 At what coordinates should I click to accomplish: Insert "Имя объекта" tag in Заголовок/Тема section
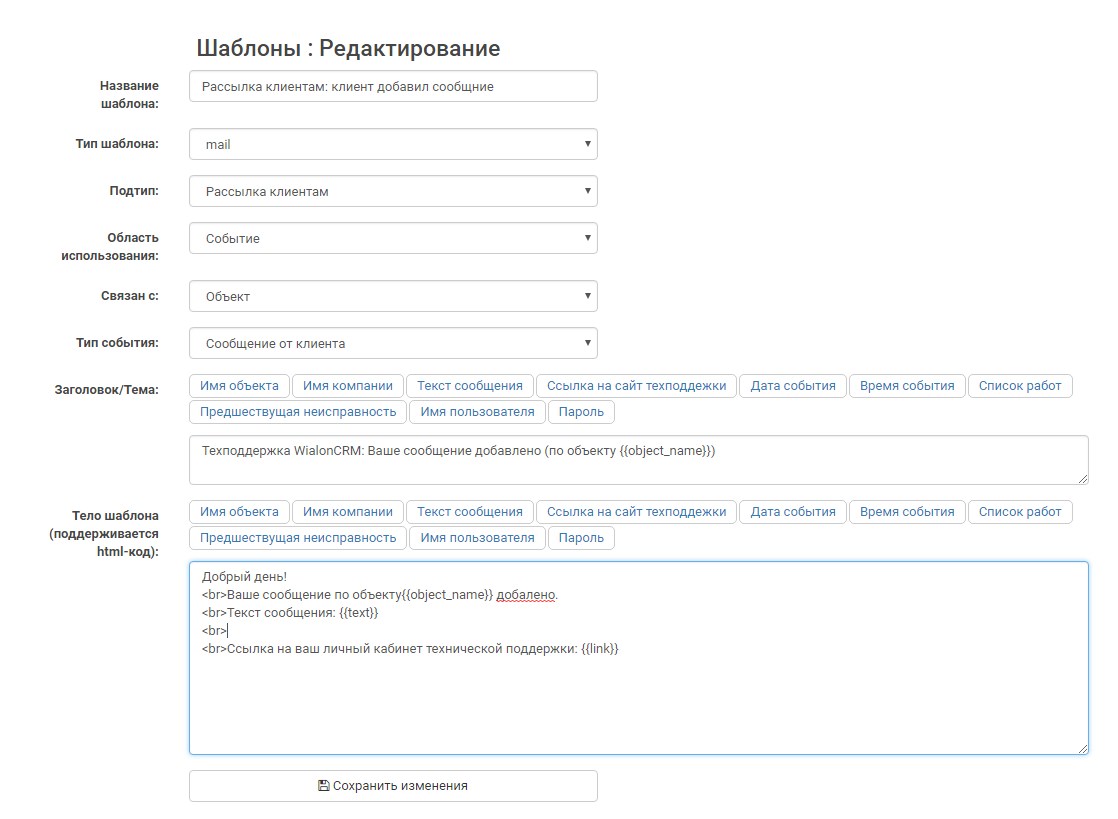239,386
